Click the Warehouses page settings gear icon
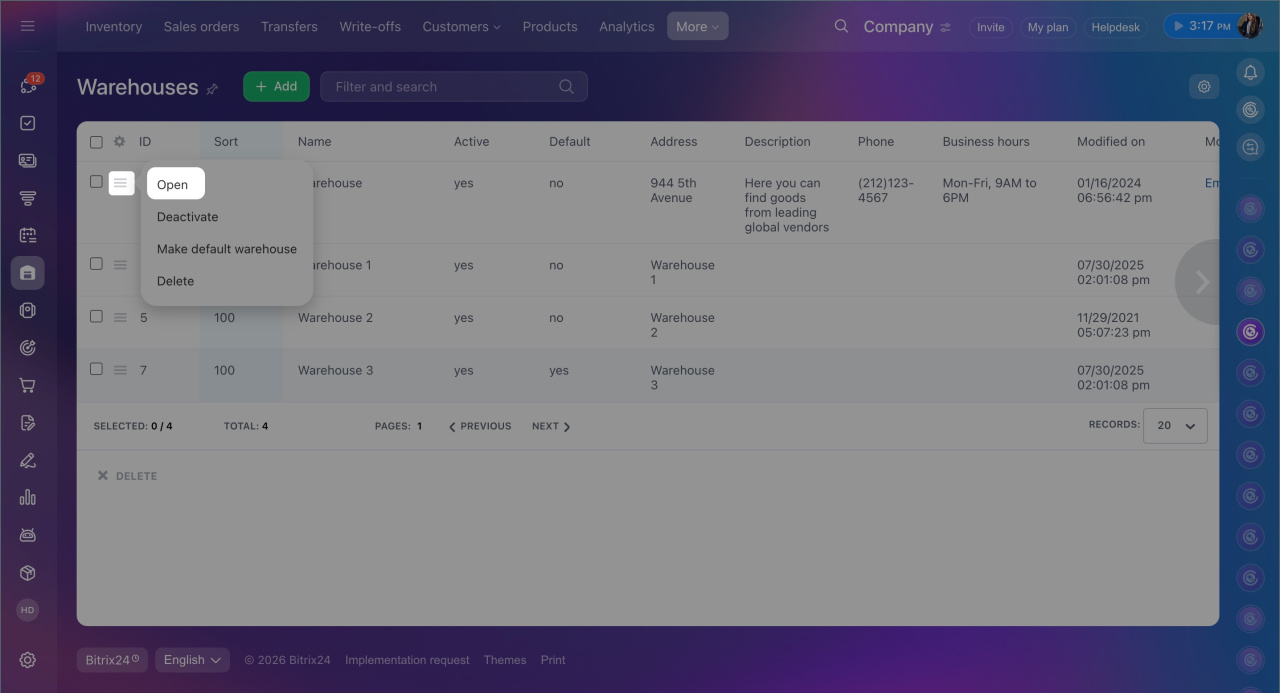Image resolution: width=1280 pixels, height=693 pixels. (1204, 87)
